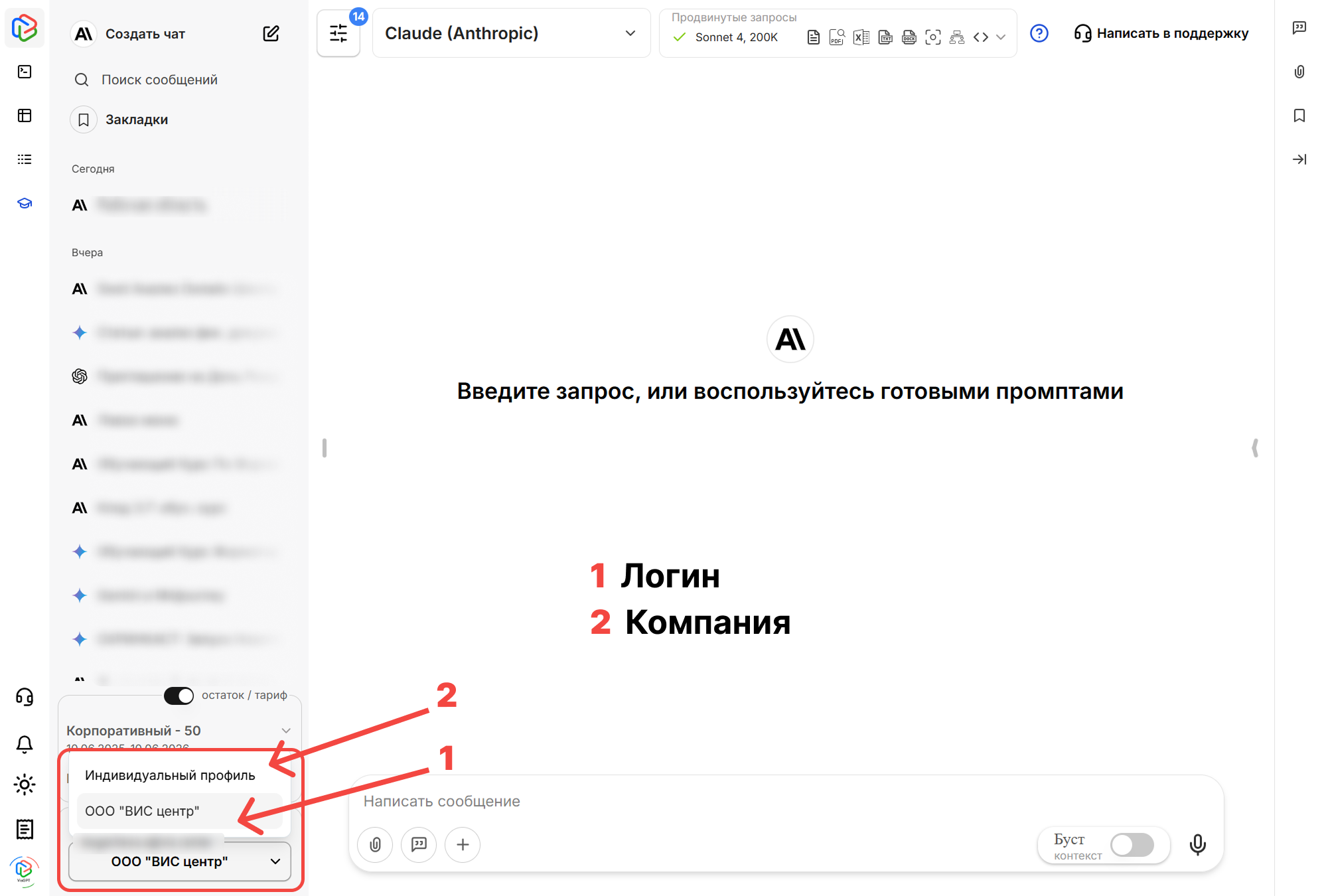Image resolution: width=1324 pixels, height=896 pixels.
Task: Select ООО "ВИС центр" option in list
Action: 180,811
